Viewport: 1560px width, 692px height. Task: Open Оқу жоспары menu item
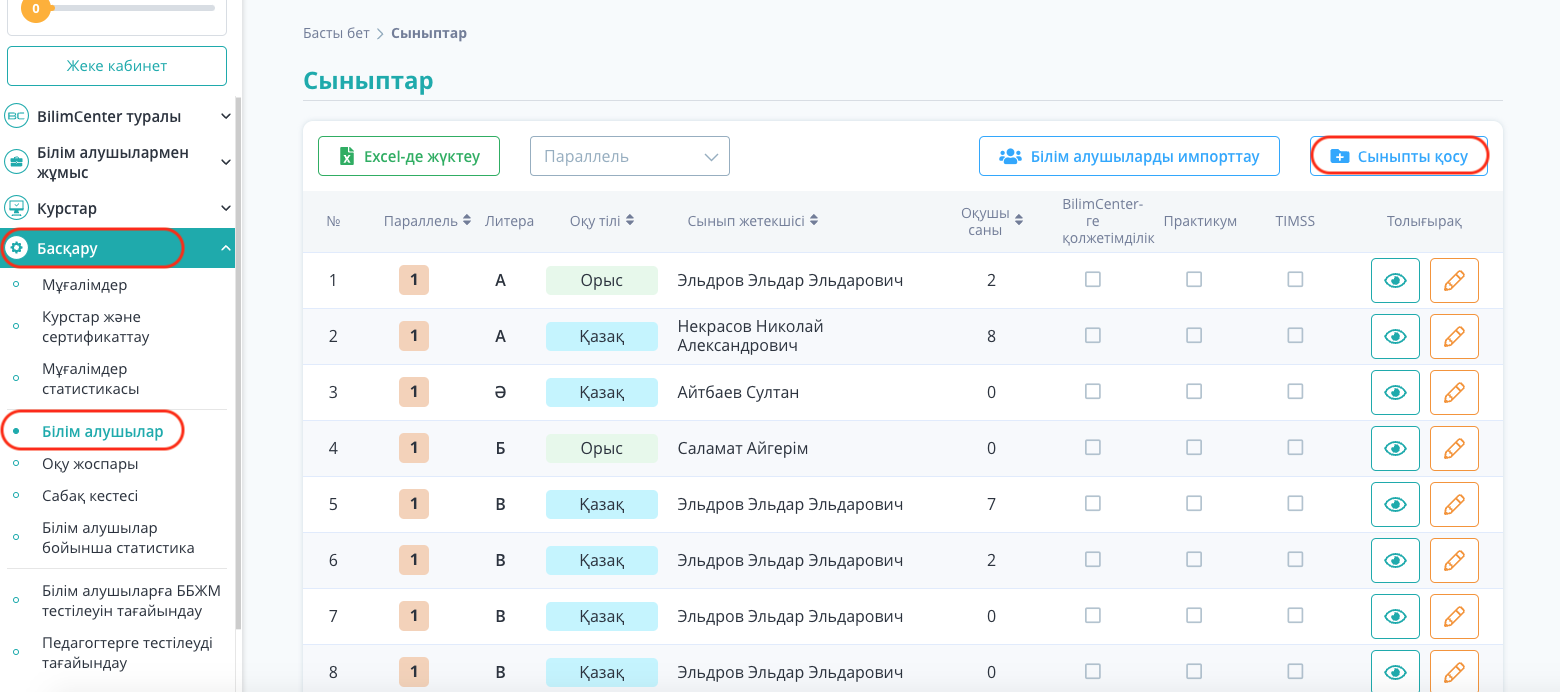90,464
